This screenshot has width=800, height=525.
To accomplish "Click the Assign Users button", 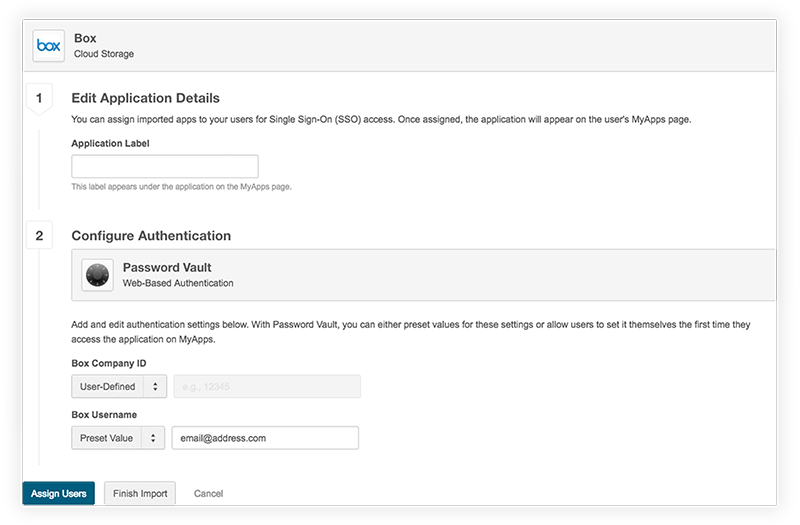I will [x=59, y=493].
